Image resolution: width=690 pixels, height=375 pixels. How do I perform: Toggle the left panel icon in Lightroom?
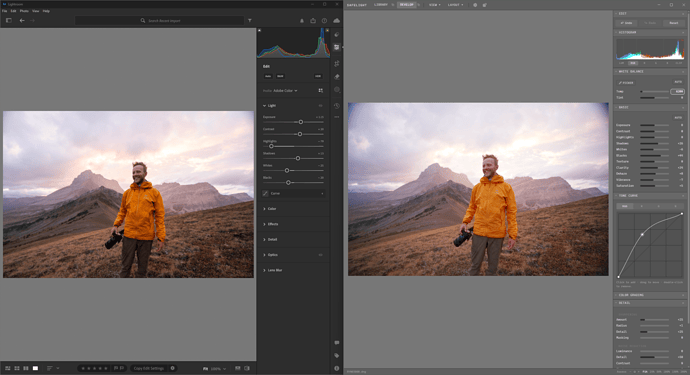tap(8, 20)
